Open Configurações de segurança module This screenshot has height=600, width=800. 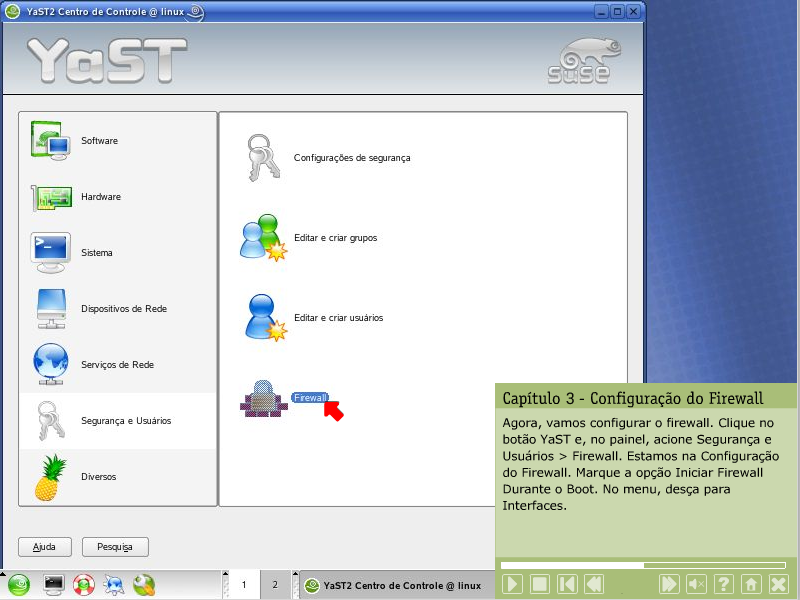tap(351, 158)
